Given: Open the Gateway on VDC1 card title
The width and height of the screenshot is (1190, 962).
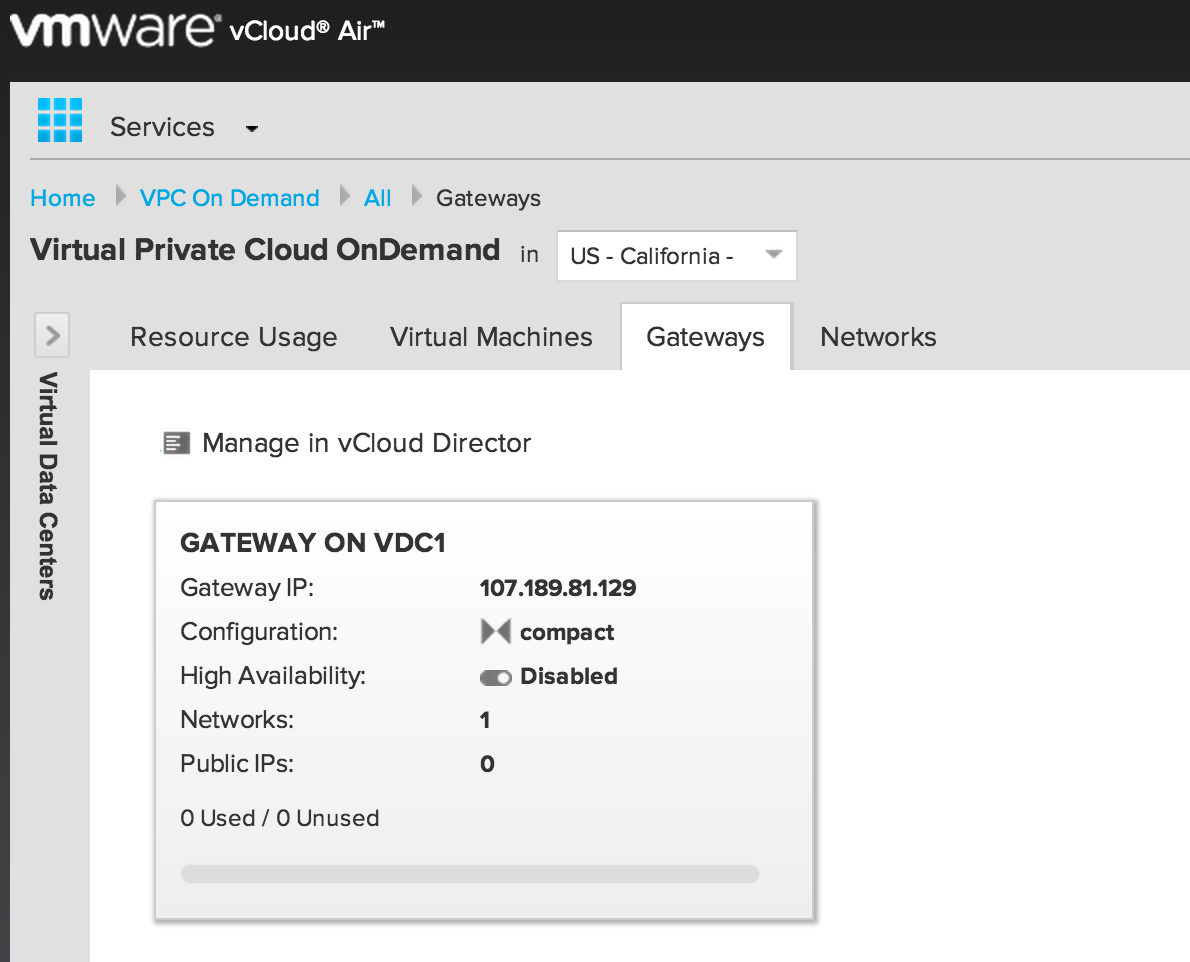Looking at the screenshot, I should (x=312, y=543).
